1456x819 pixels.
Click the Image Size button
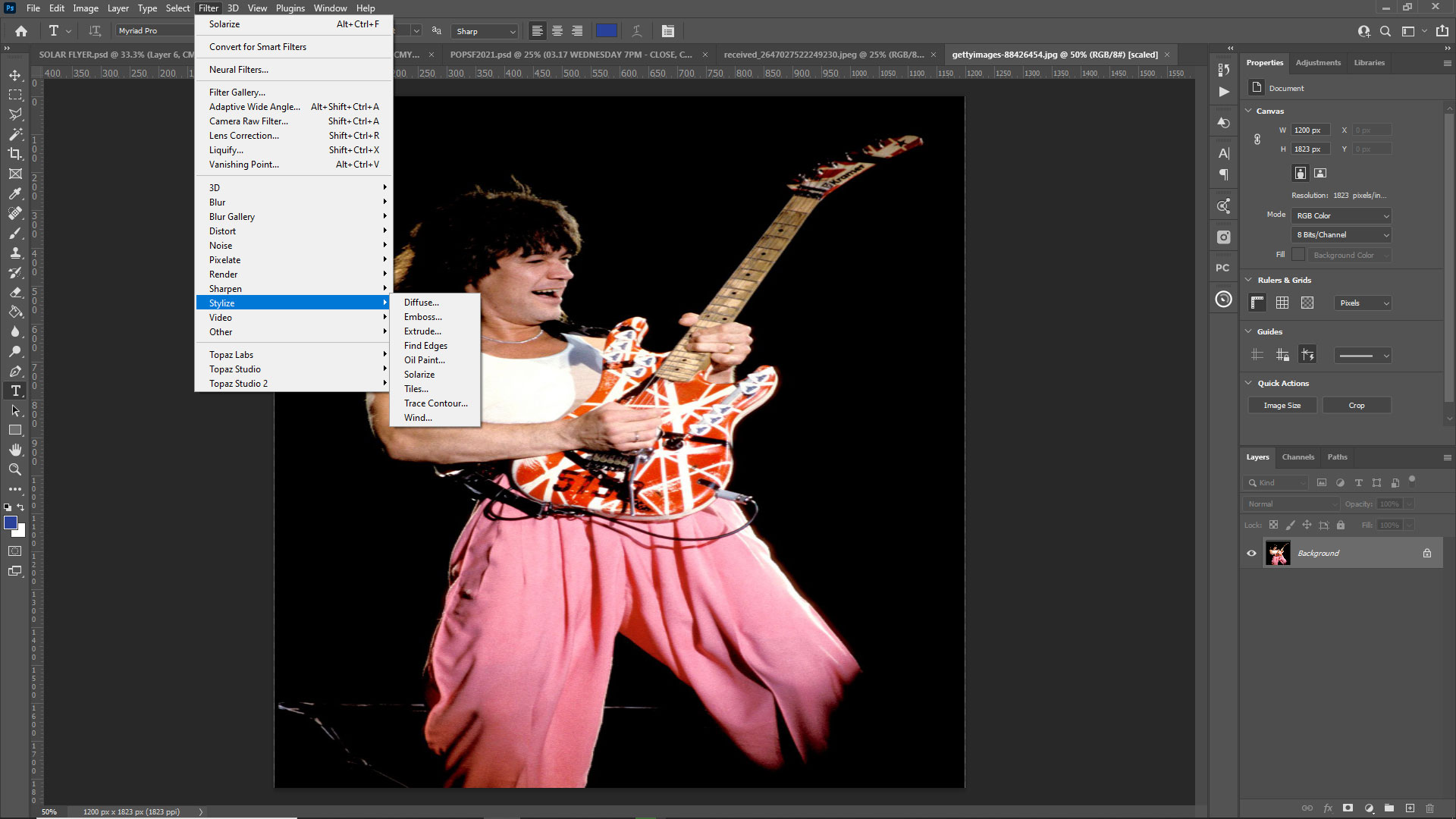[x=1282, y=406]
